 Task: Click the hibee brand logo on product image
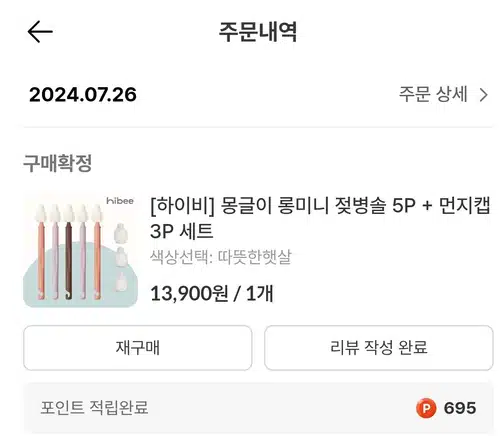click(120, 201)
